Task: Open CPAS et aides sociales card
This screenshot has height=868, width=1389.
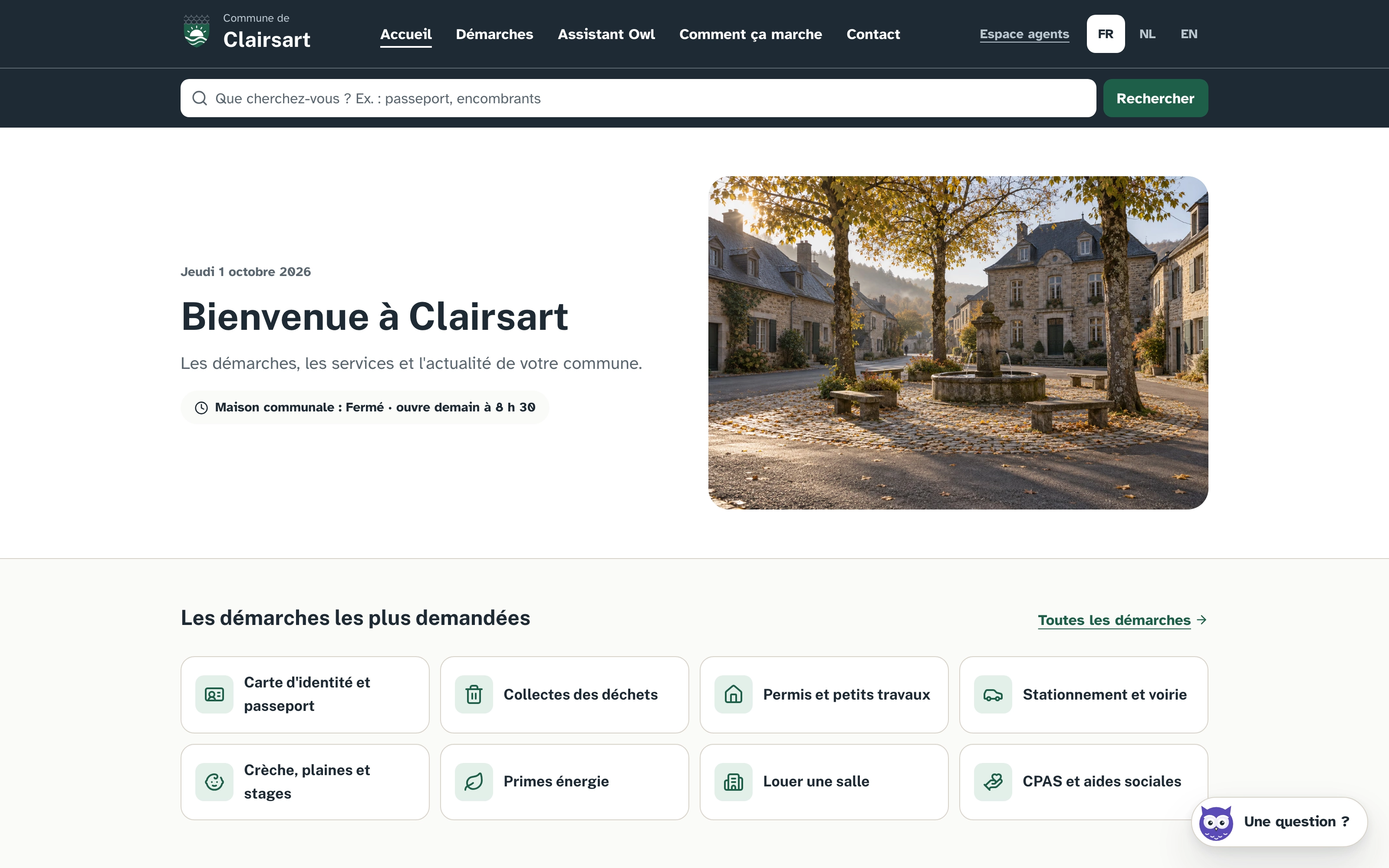Action: 1083,782
